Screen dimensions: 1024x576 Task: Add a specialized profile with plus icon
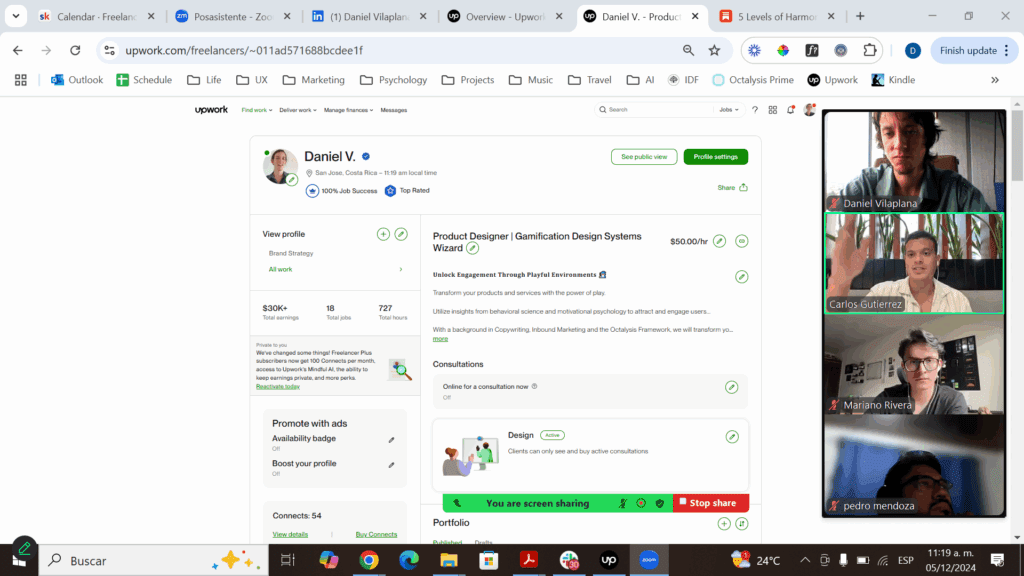tap(383, 234)
